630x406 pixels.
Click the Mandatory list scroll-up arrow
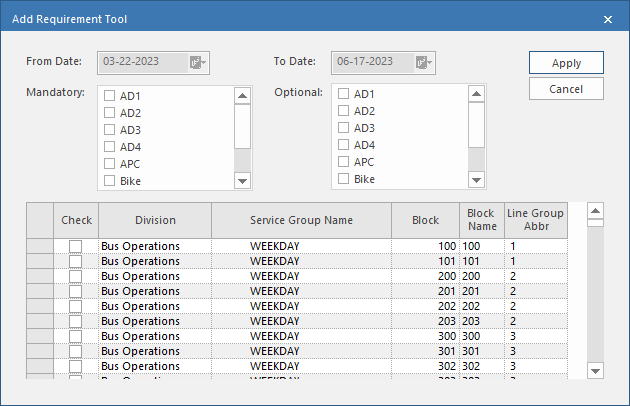(x=242, y=96)
